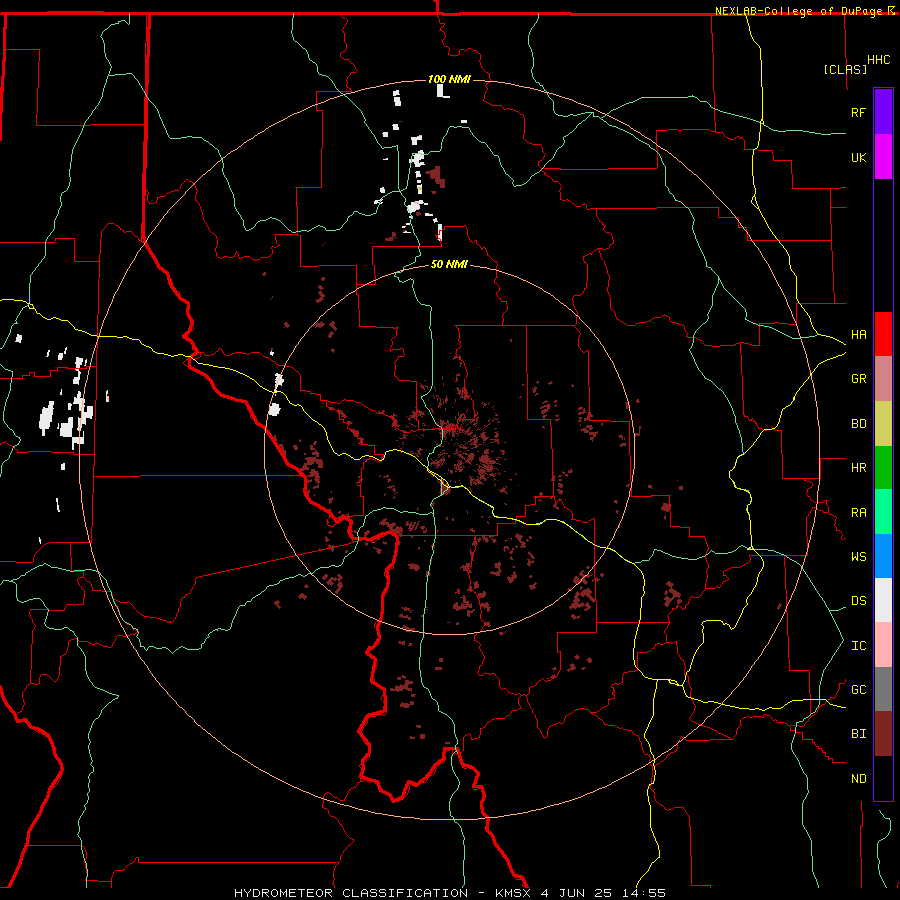Image resolution: width=900 pixels, height=900 pixels.
Task: Click the RA legend label
Action: 858,513
